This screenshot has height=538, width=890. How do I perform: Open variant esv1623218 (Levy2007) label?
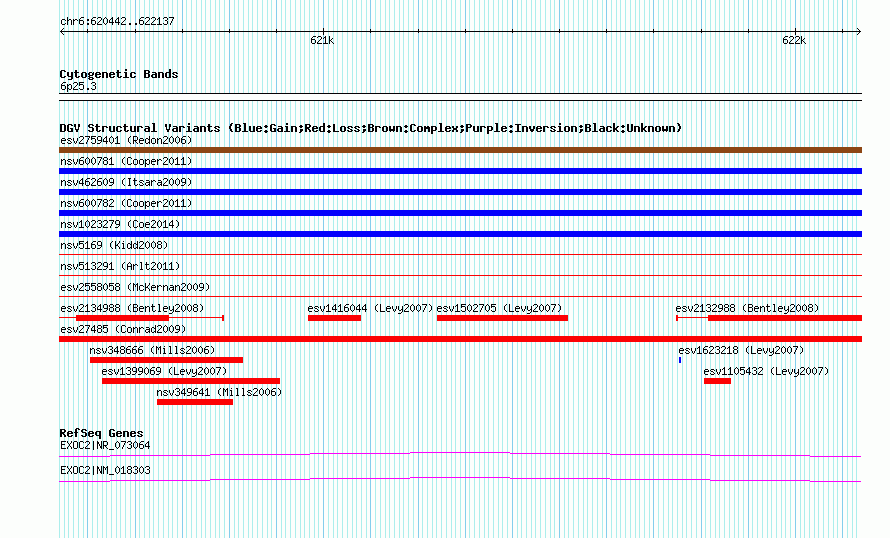pos(741,350)
